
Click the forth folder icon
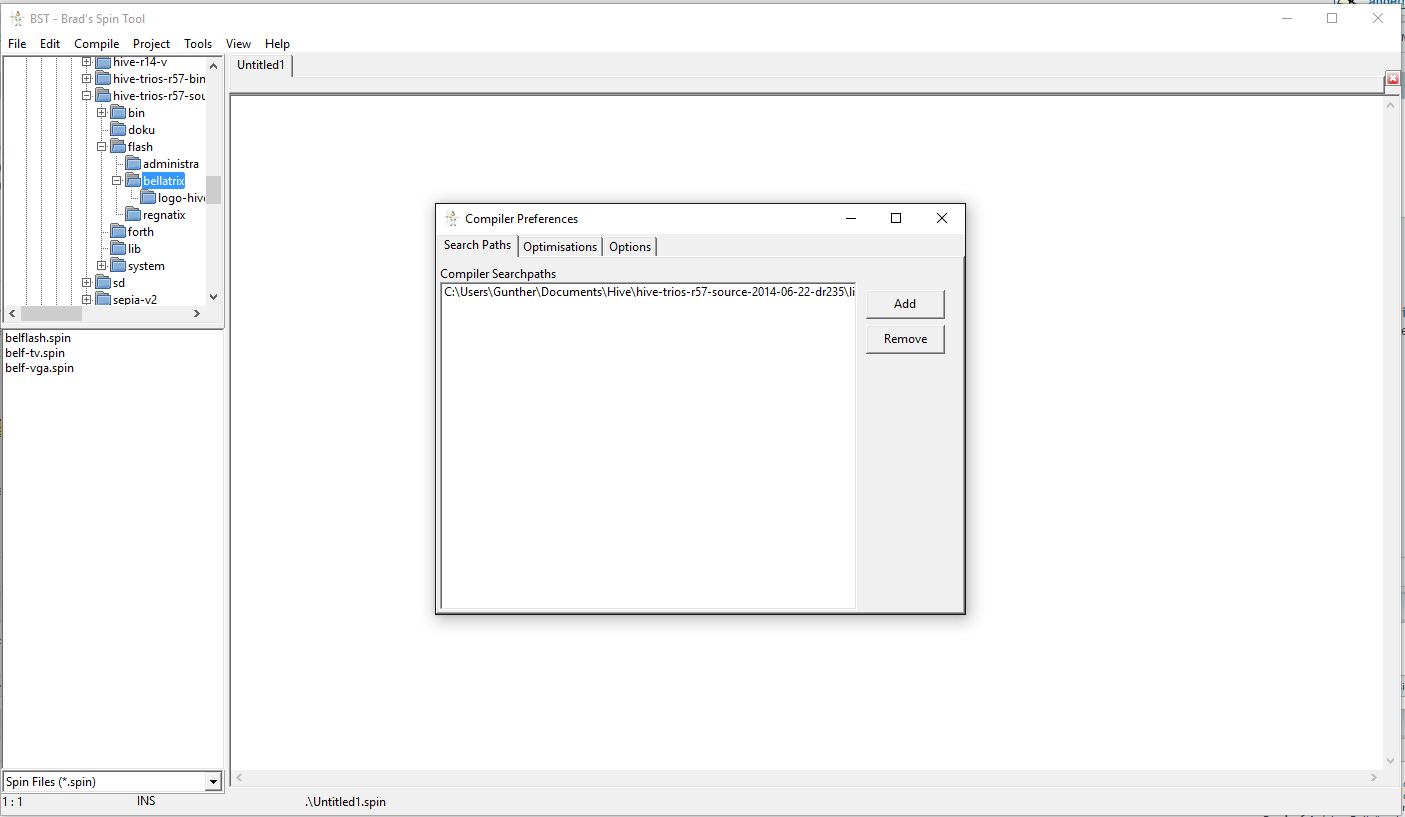(118, 232)
